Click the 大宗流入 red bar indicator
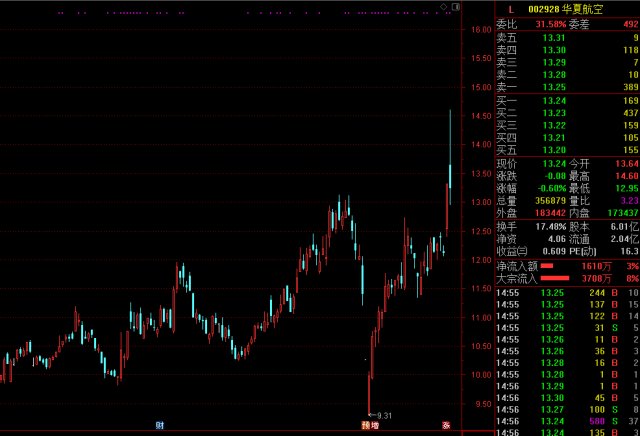Image resolution: width=640 pixels, height=436 pixels. (x=555, y=278)
